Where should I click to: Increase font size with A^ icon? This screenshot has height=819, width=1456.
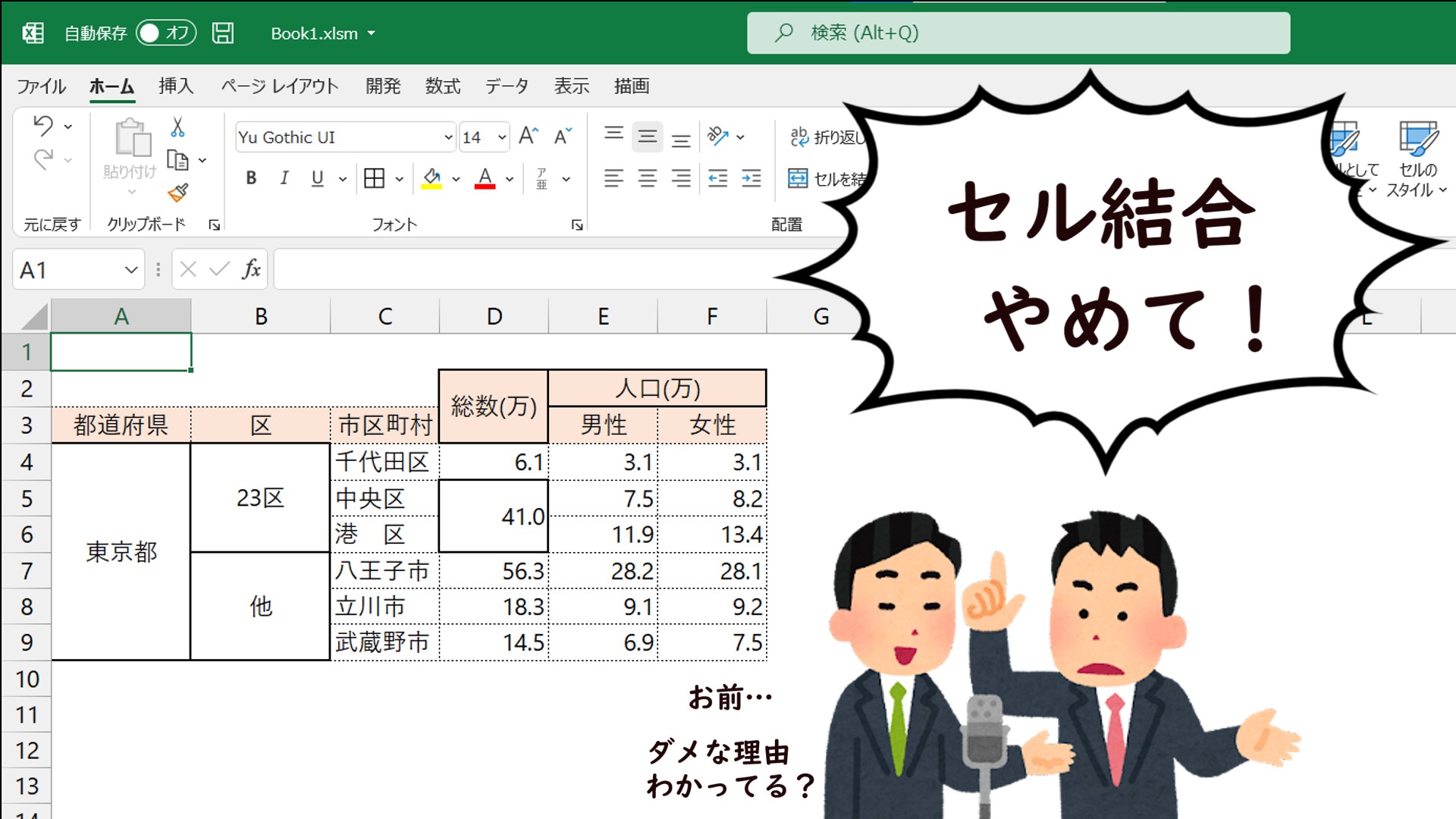[529, 136]
